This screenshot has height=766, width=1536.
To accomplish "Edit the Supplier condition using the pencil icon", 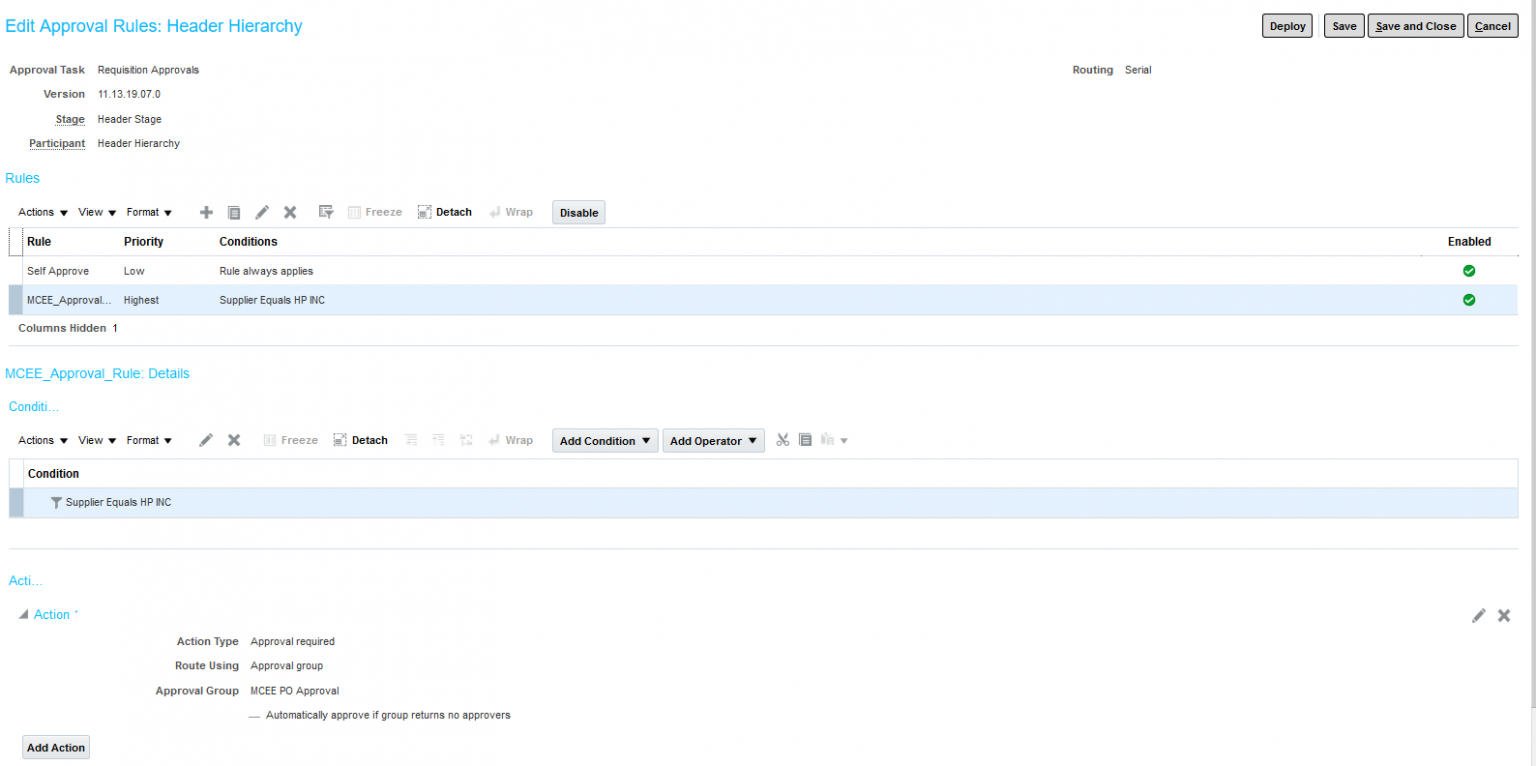I will (206, 440).
